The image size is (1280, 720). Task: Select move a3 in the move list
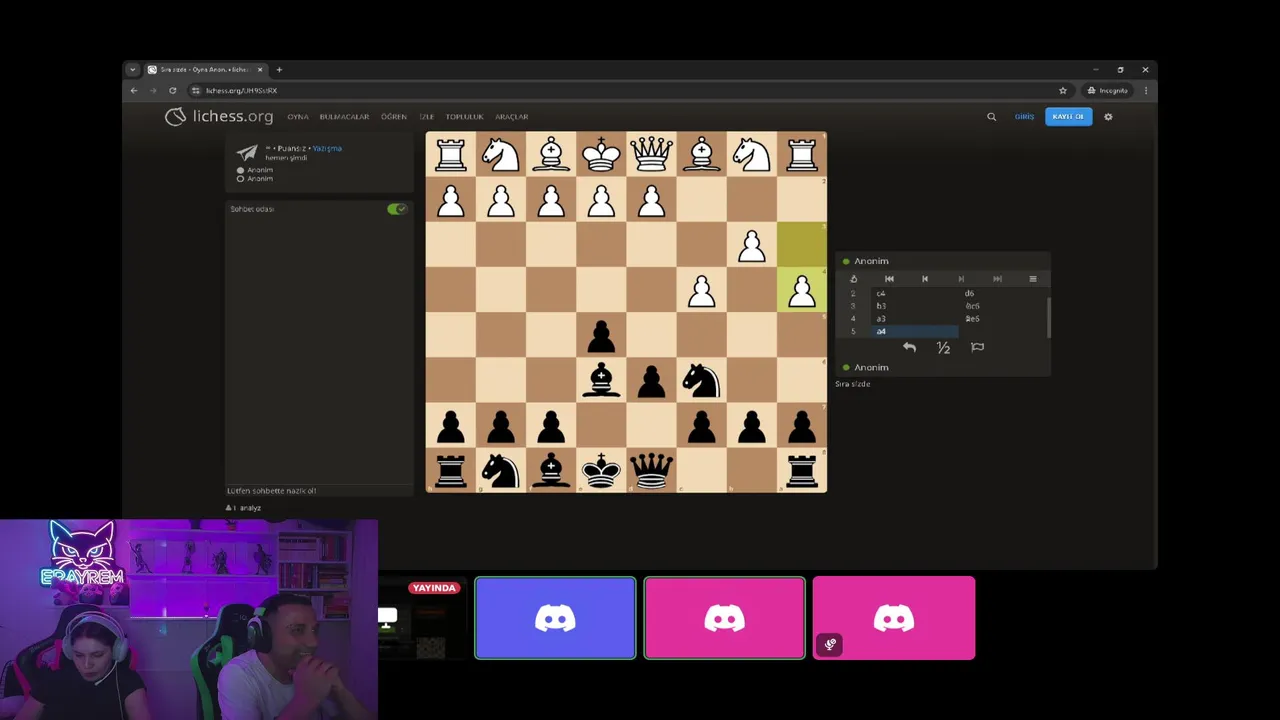click(915, 319)
